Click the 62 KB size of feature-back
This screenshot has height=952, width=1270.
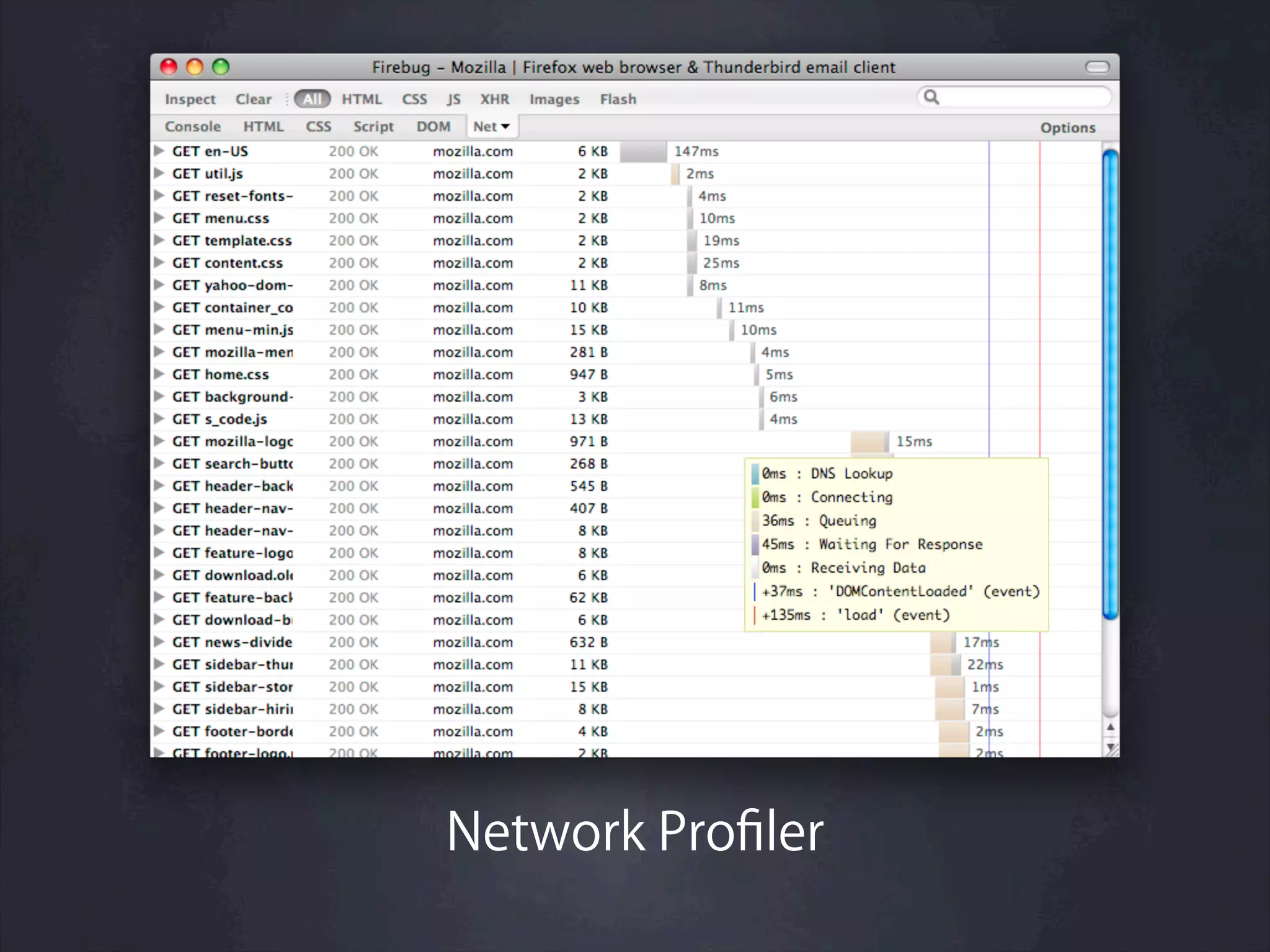coord(588,597)
